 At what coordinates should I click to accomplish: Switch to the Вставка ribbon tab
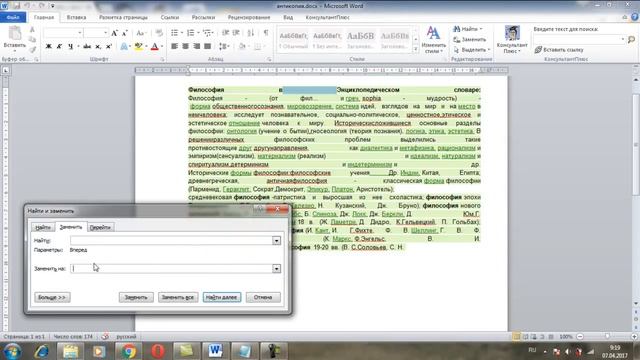76,18
